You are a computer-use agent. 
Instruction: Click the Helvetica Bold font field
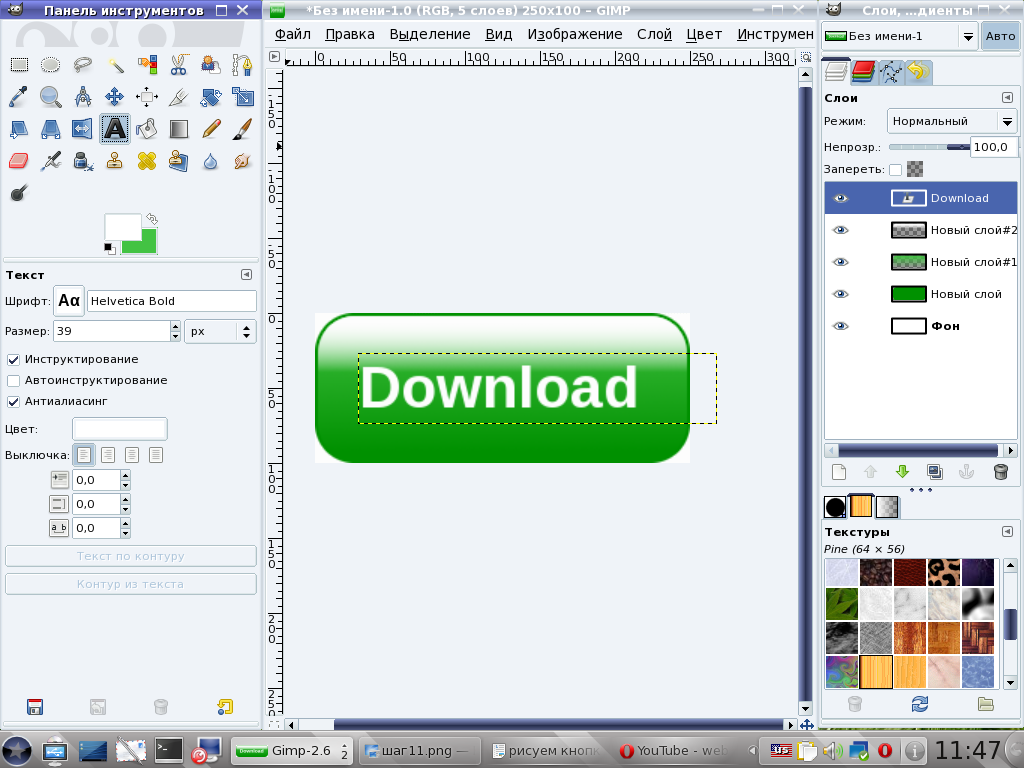[172, 301]
